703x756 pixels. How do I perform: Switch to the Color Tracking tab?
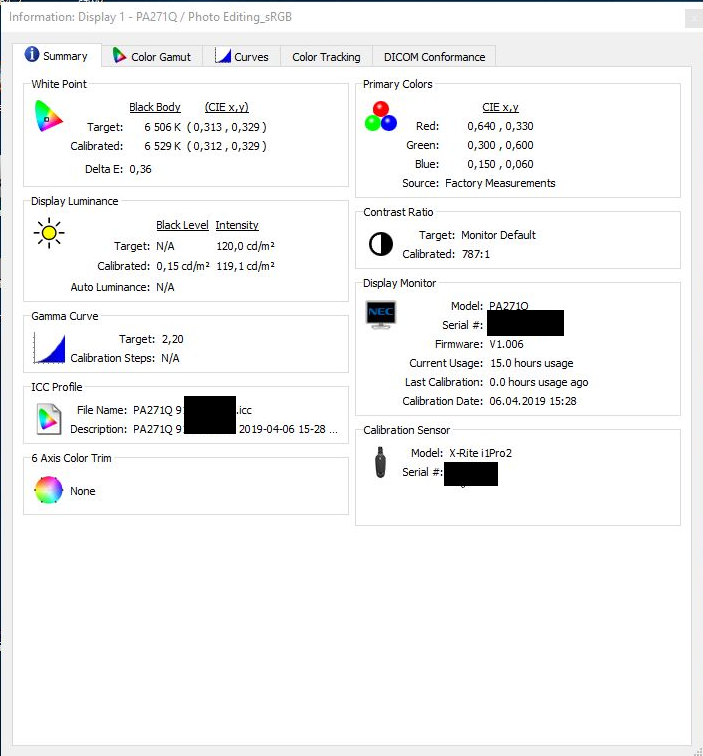(326, 57)
